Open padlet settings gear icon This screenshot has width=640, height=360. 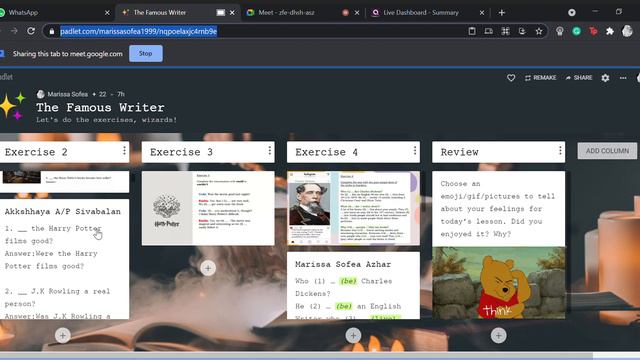(x=605, y=78)
